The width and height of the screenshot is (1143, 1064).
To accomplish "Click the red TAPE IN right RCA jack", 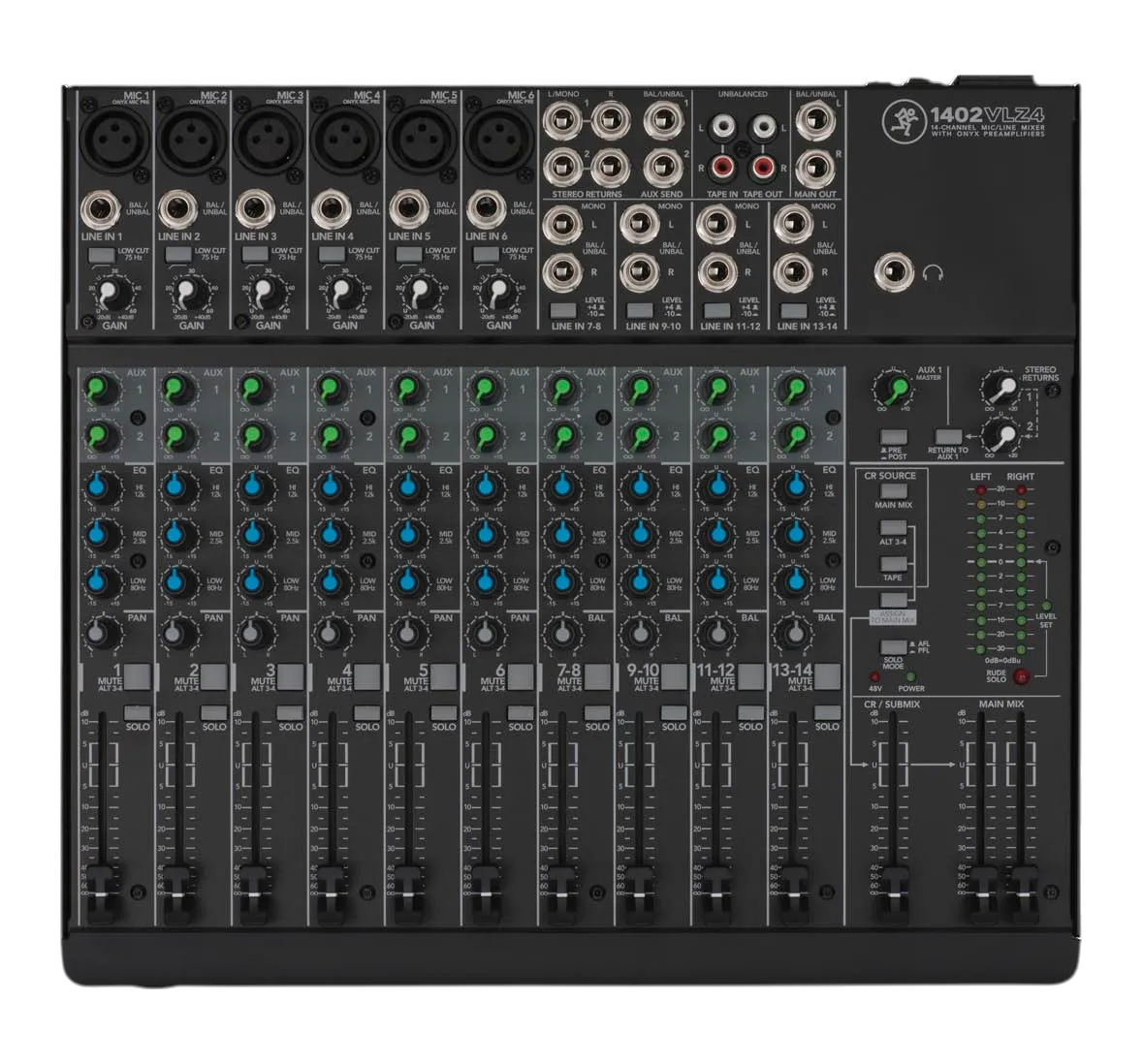I will [x=722, y=169].
